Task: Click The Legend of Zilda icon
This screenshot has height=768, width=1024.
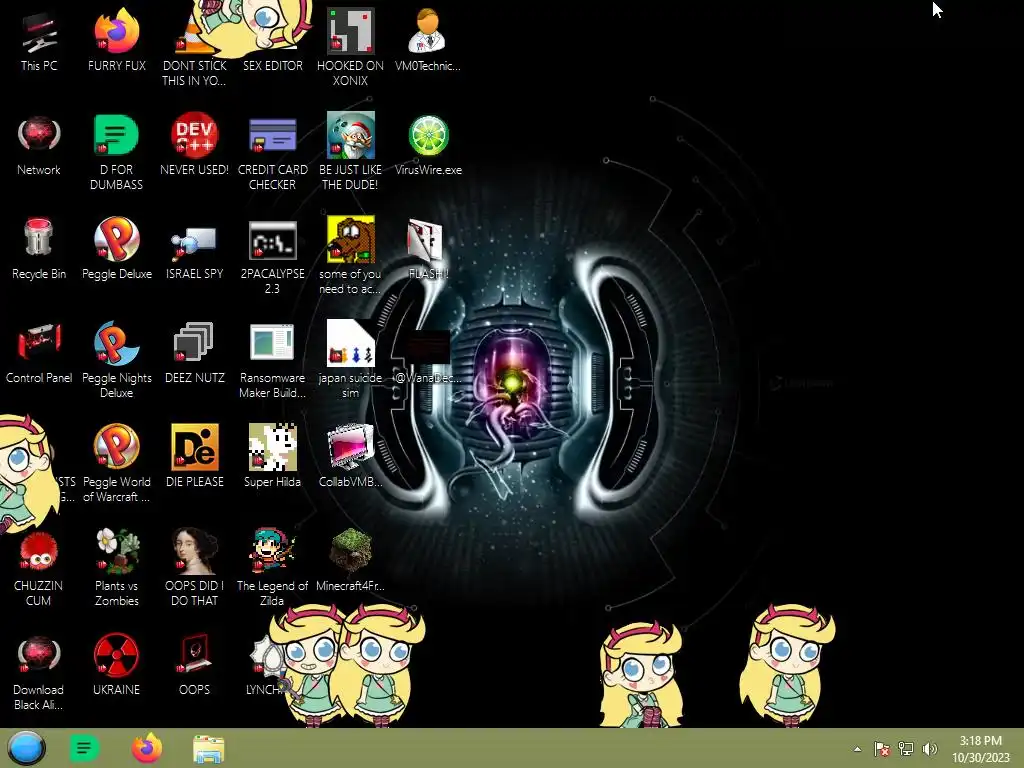Action: (x=272, y=568)
